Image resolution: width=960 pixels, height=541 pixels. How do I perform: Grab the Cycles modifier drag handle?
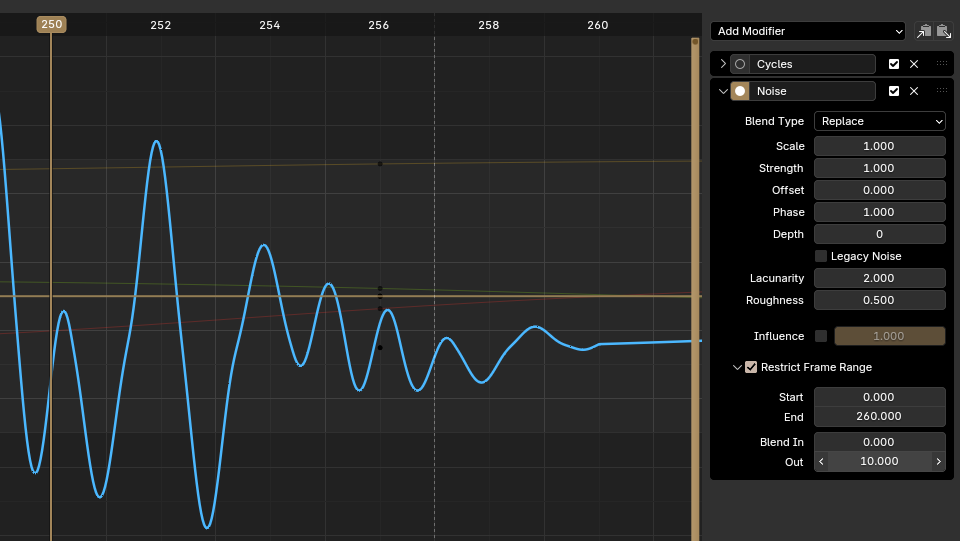pos(942,64)
